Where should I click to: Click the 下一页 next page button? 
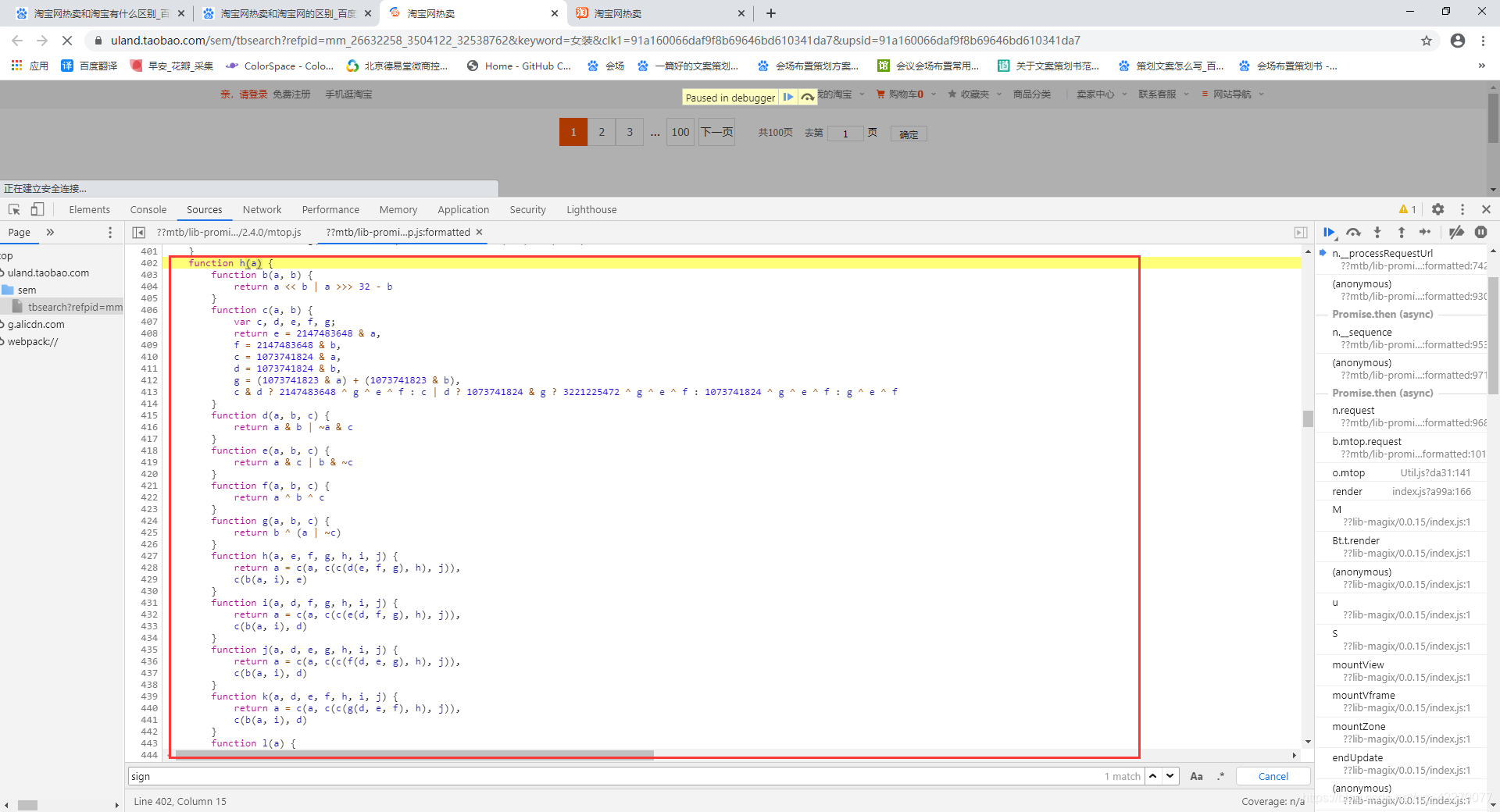716,132
